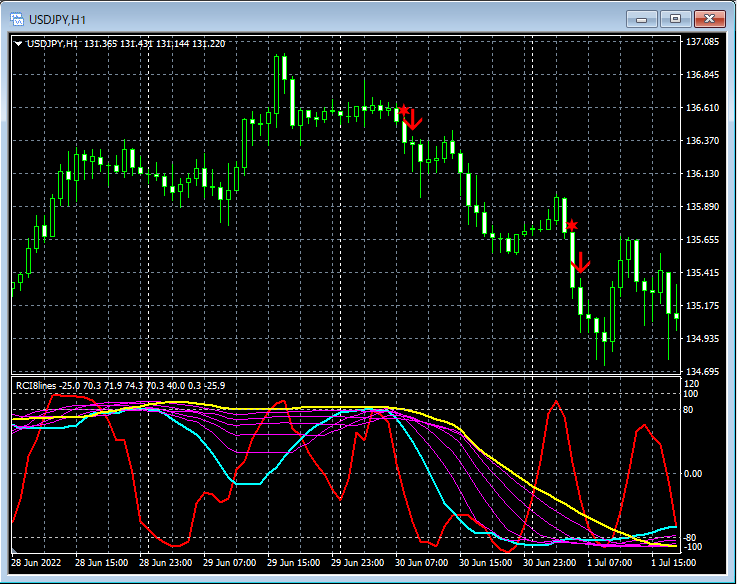The image size is (738, 584).
Task: Click the USDJPY,H1 title bar text
Action: pyautogui.click(x=58, y=19)
